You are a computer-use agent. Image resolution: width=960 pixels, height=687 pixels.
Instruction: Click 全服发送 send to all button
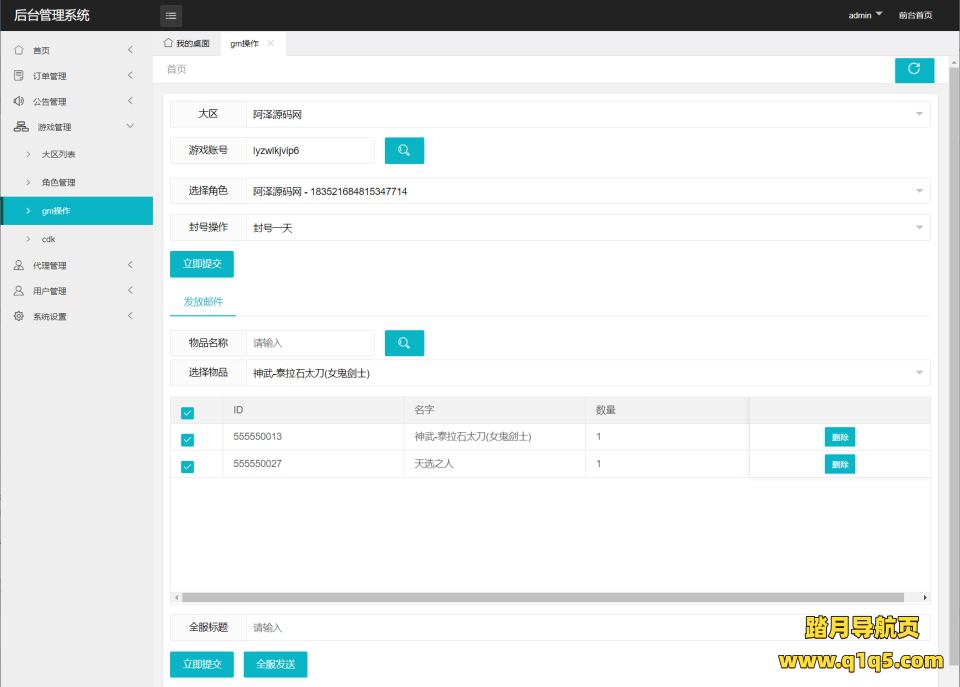point(275,664)
